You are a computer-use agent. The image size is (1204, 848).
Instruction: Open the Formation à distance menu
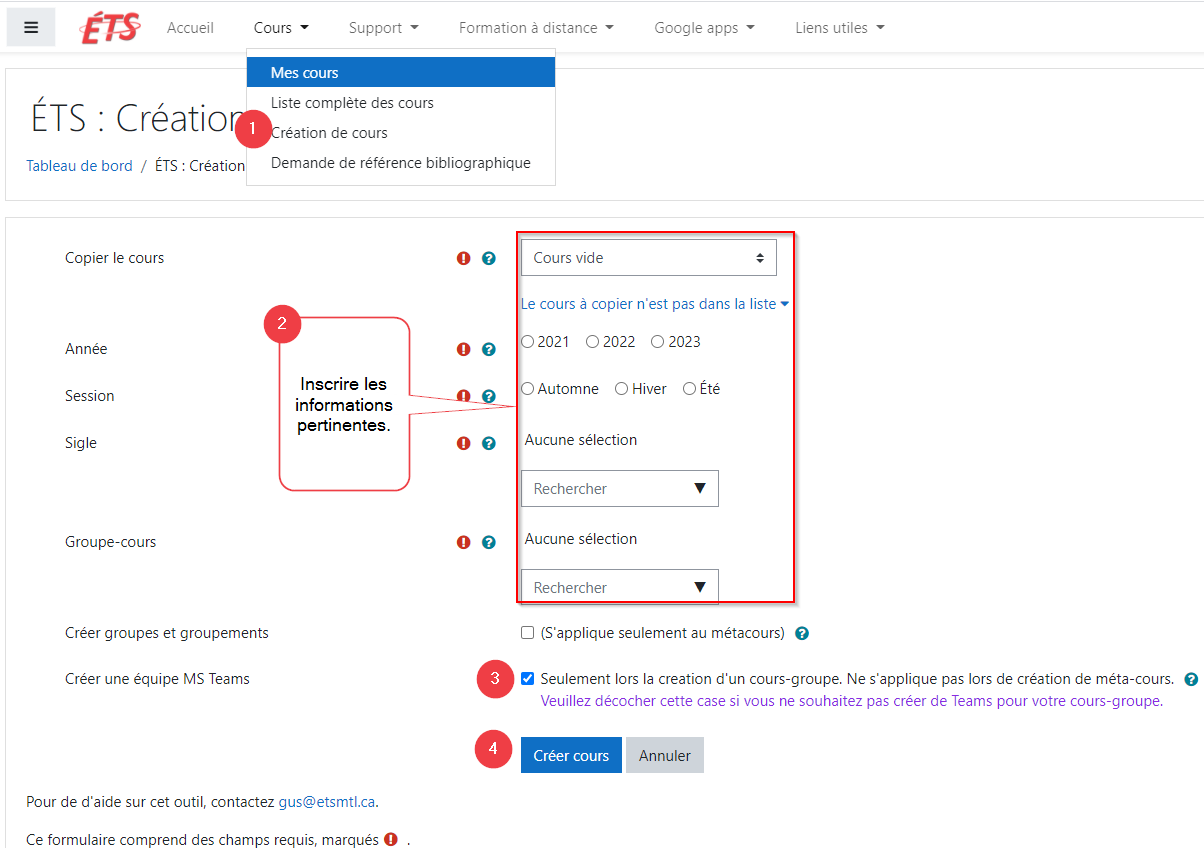click(x=536, y=28)
